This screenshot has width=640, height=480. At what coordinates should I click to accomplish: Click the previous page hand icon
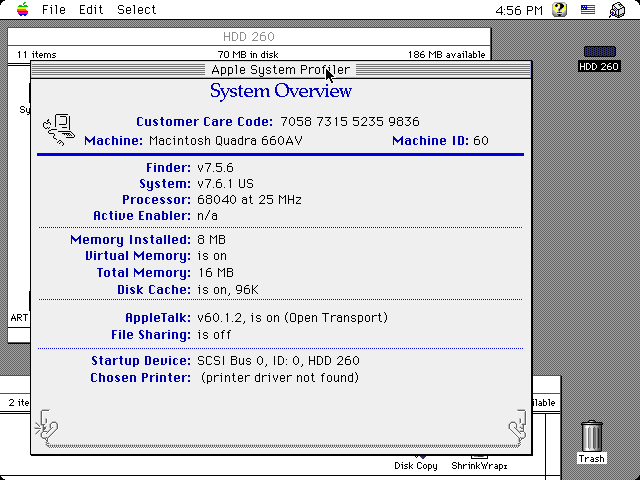(46, 426)
